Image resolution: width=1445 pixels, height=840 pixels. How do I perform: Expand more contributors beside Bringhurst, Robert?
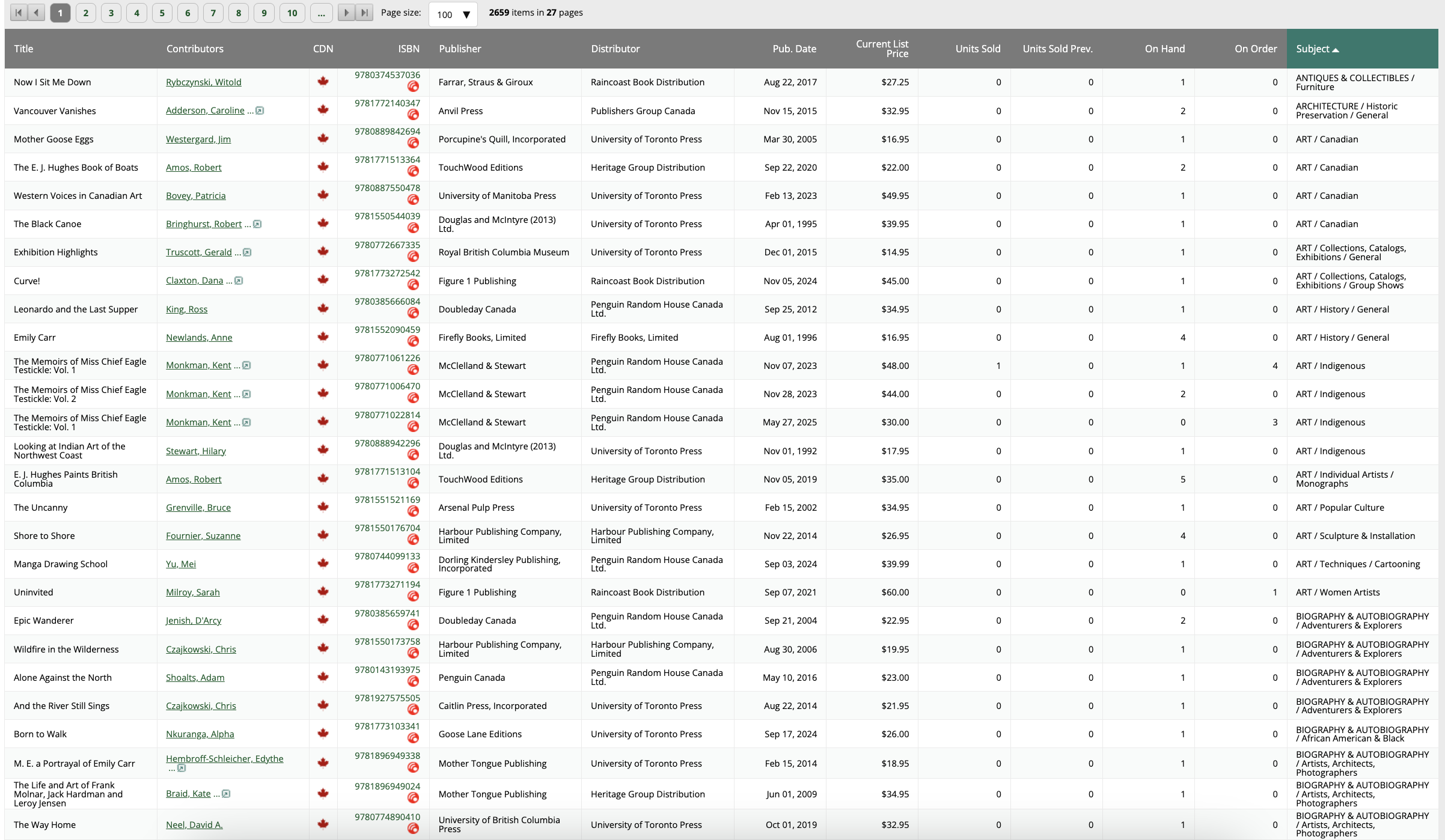[257, 224]
